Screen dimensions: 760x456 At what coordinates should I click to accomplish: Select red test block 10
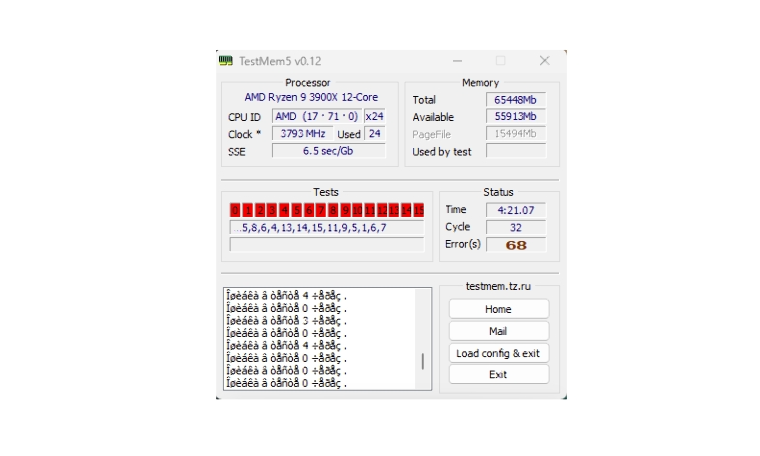tap(358, 210)
